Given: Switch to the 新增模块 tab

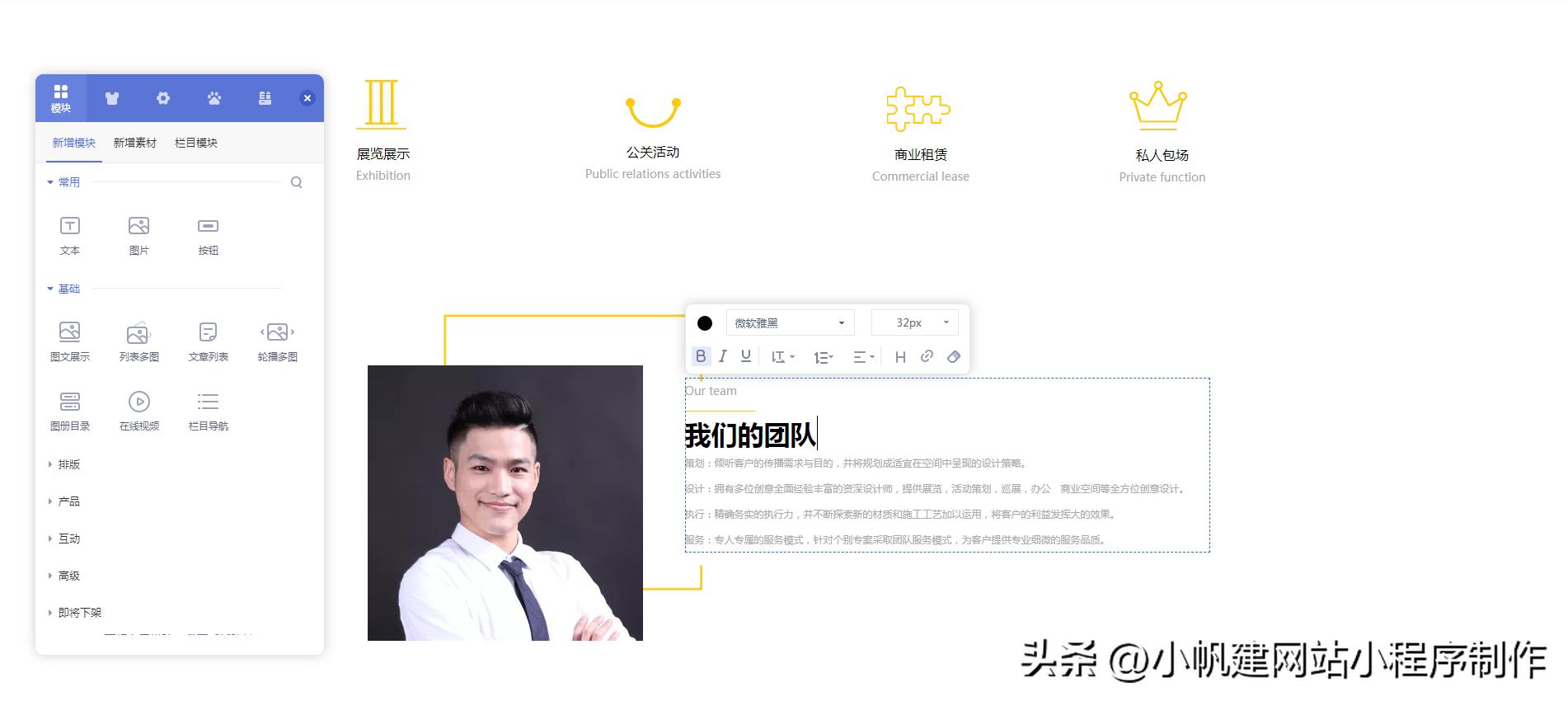Looking at the screenshot, I should point(74,143).
